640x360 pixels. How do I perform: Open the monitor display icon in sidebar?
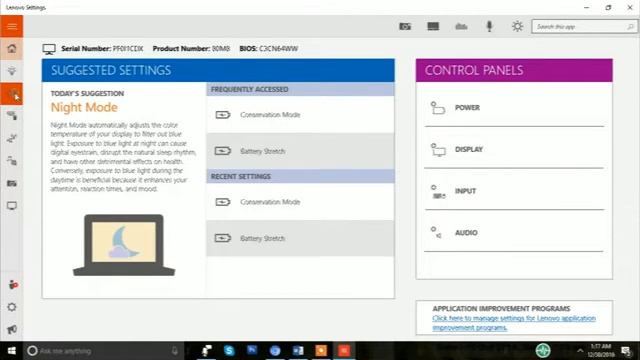point(12,206)
